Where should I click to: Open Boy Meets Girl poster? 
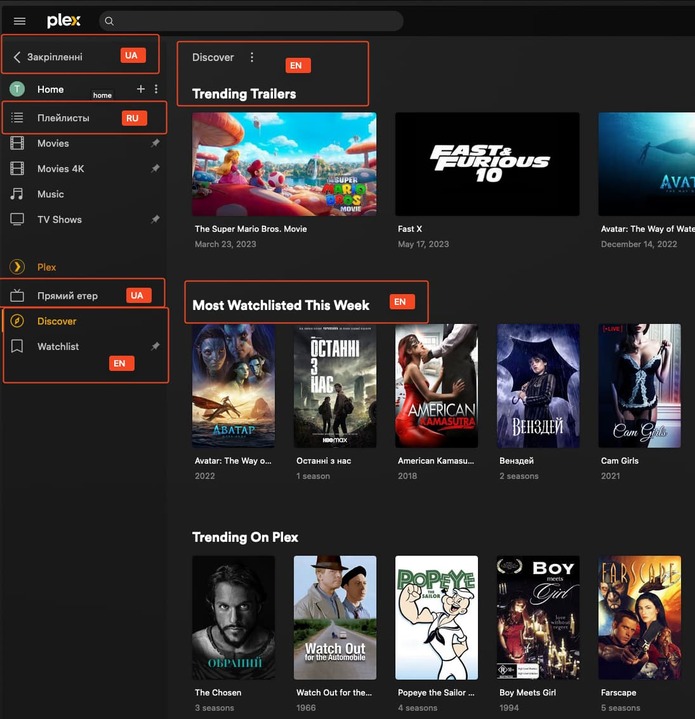[538, 618]
